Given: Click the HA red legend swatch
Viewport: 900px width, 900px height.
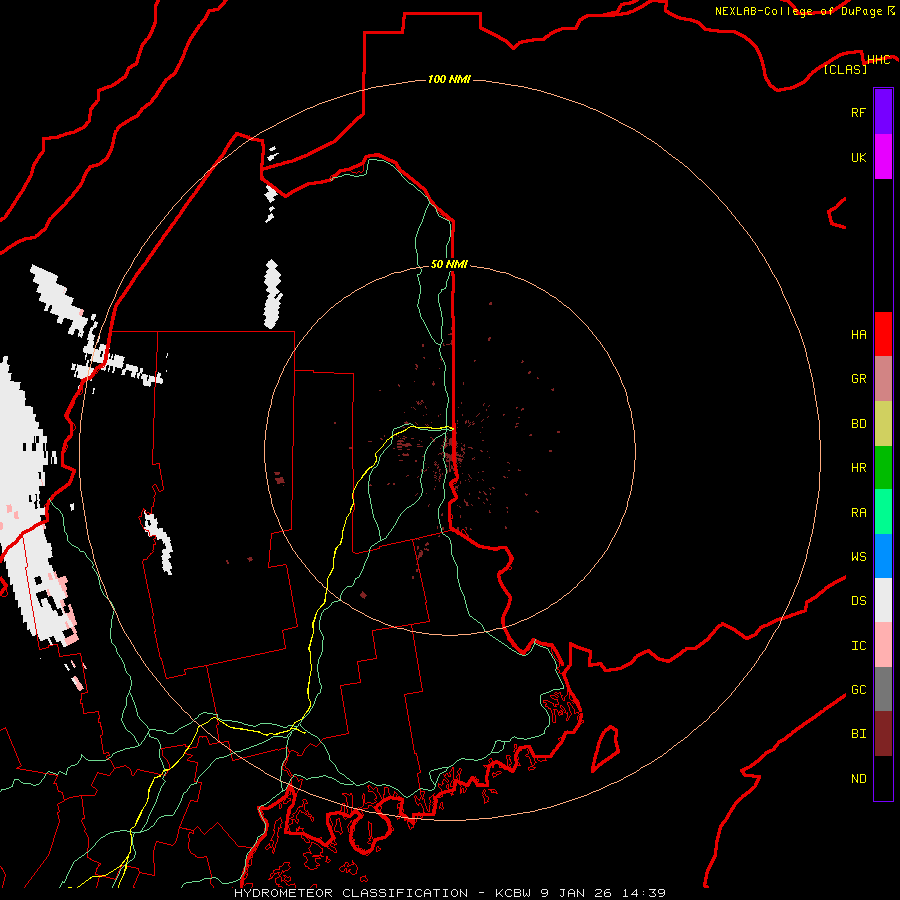Looking at the screenshot, I should pyautogui.click(x=883, y=334).
